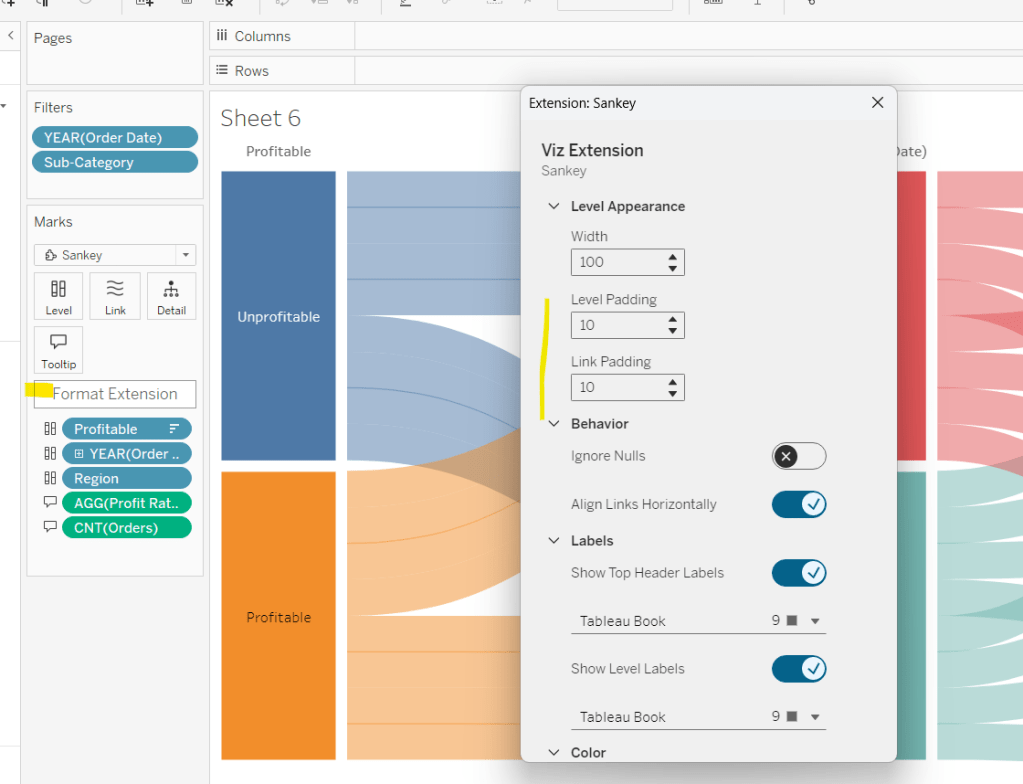This screenshot has width=1023, height=784.
Task: Close the Sankey extension dialog
Action: point(877,103)
